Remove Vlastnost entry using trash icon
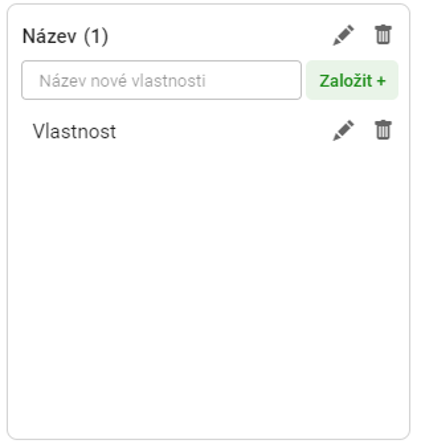The height and width of the screenshot is (446, 422). click(x=383, y=130)
